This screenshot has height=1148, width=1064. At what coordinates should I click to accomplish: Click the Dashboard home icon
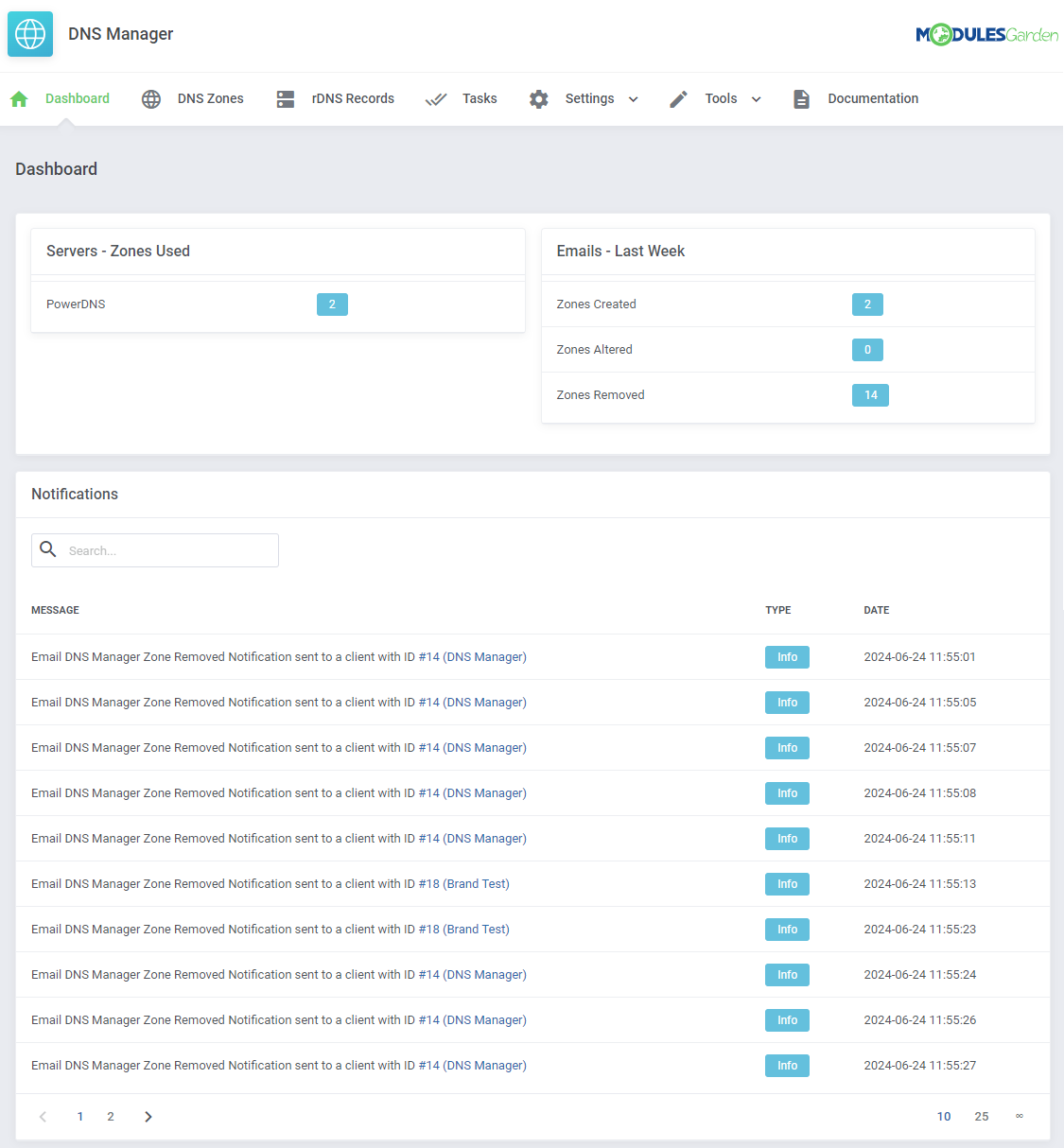pos(19,99)
